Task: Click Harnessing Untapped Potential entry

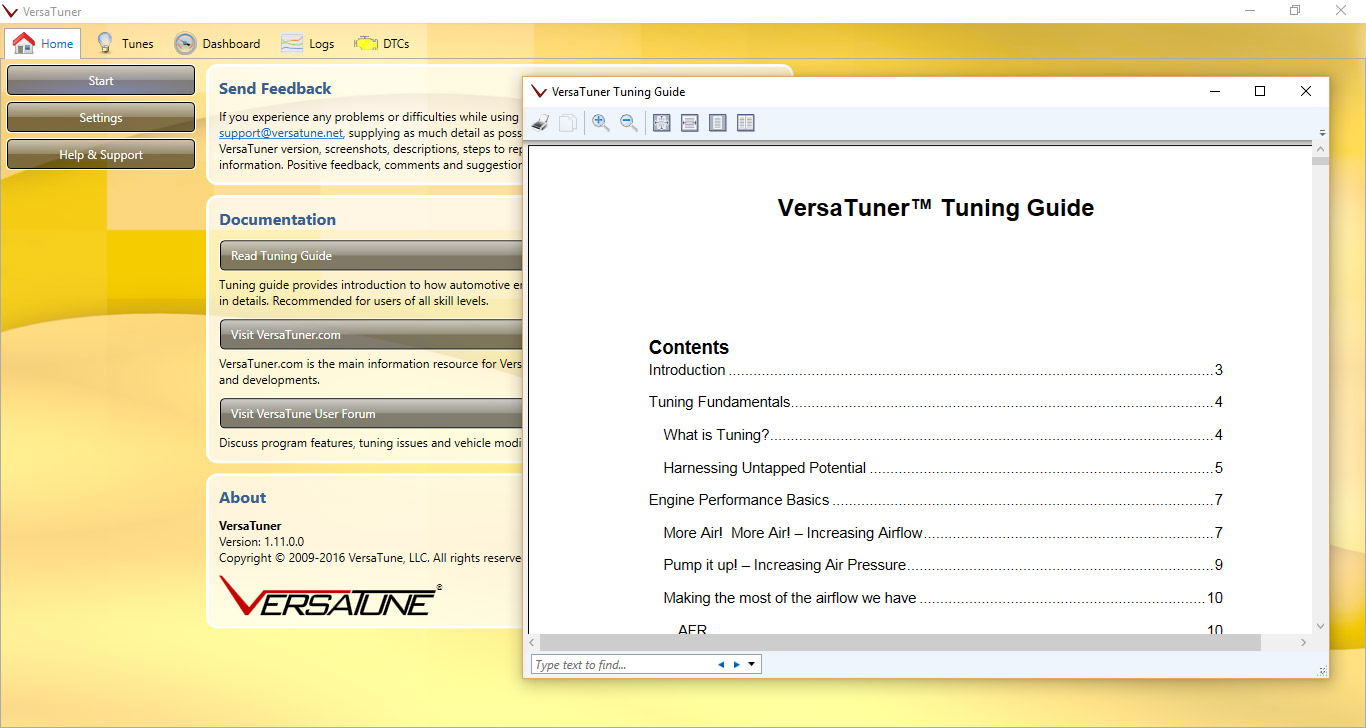Action: 943,468
